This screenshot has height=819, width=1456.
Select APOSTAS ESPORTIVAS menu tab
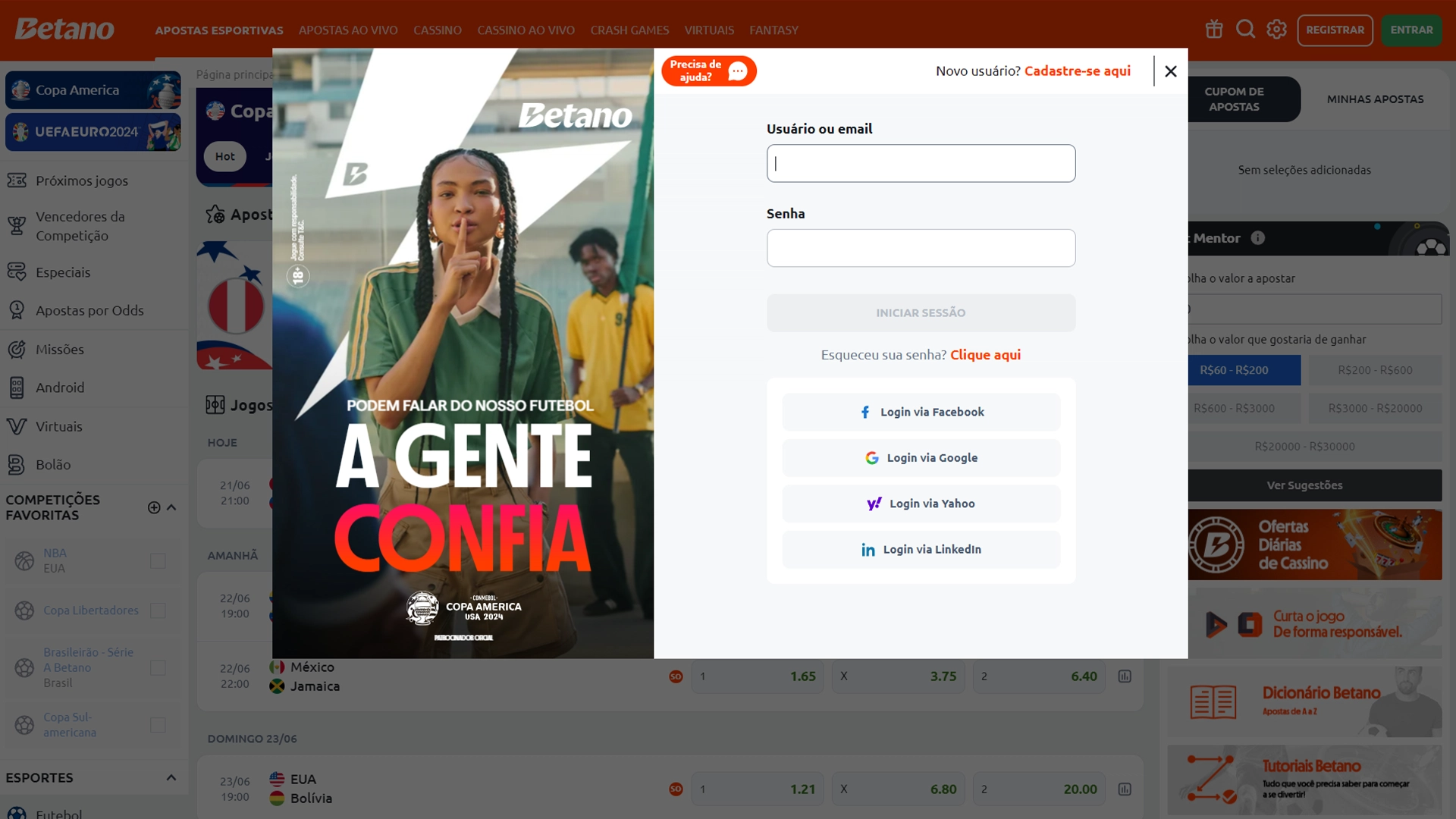(218, 30)
